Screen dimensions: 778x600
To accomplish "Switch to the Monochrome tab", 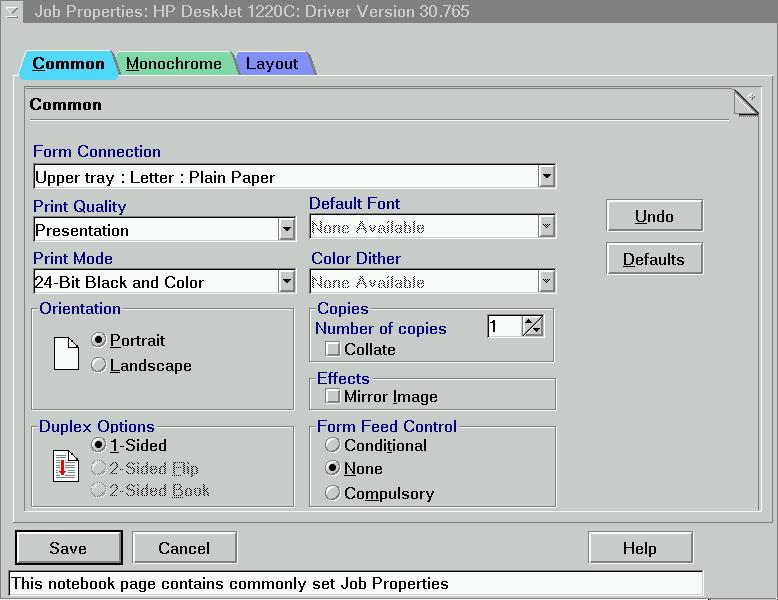I will [x=174, y=64].
